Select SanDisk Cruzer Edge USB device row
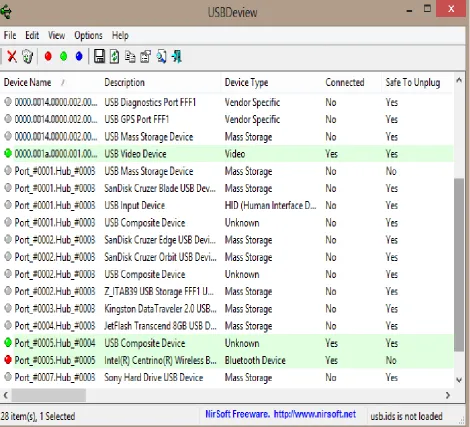Screen dimensions: 470x427 pos(227,240)
